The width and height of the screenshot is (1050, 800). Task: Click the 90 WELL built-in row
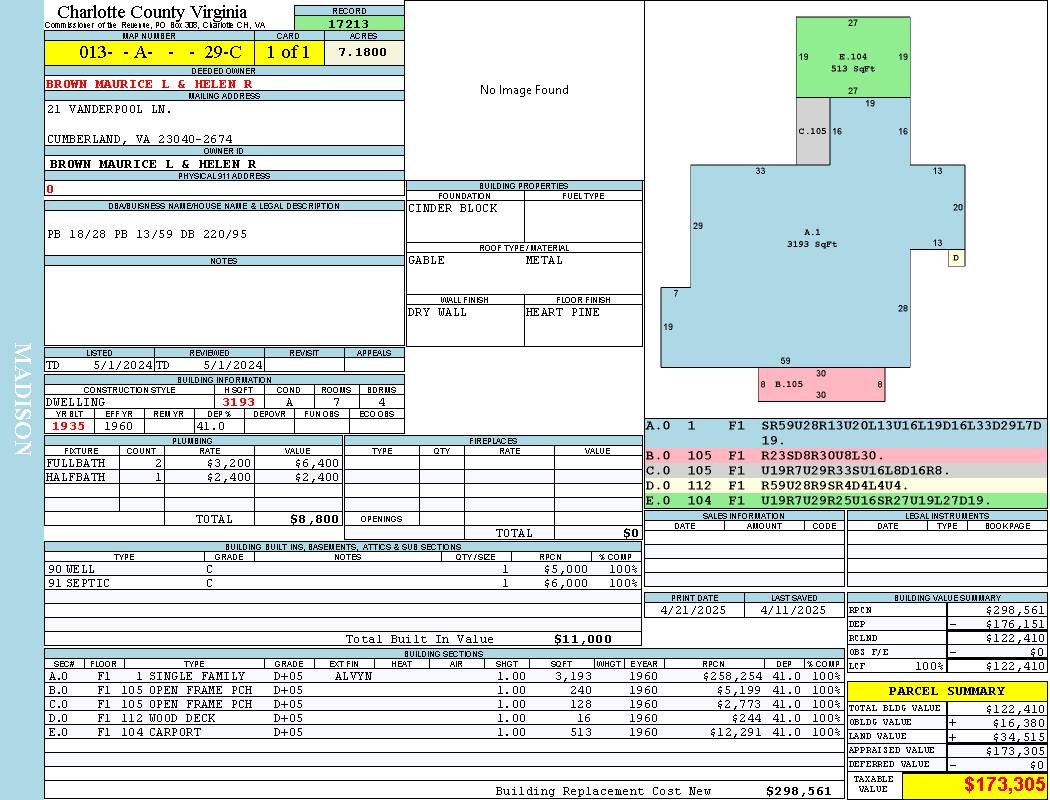[342, 569]
